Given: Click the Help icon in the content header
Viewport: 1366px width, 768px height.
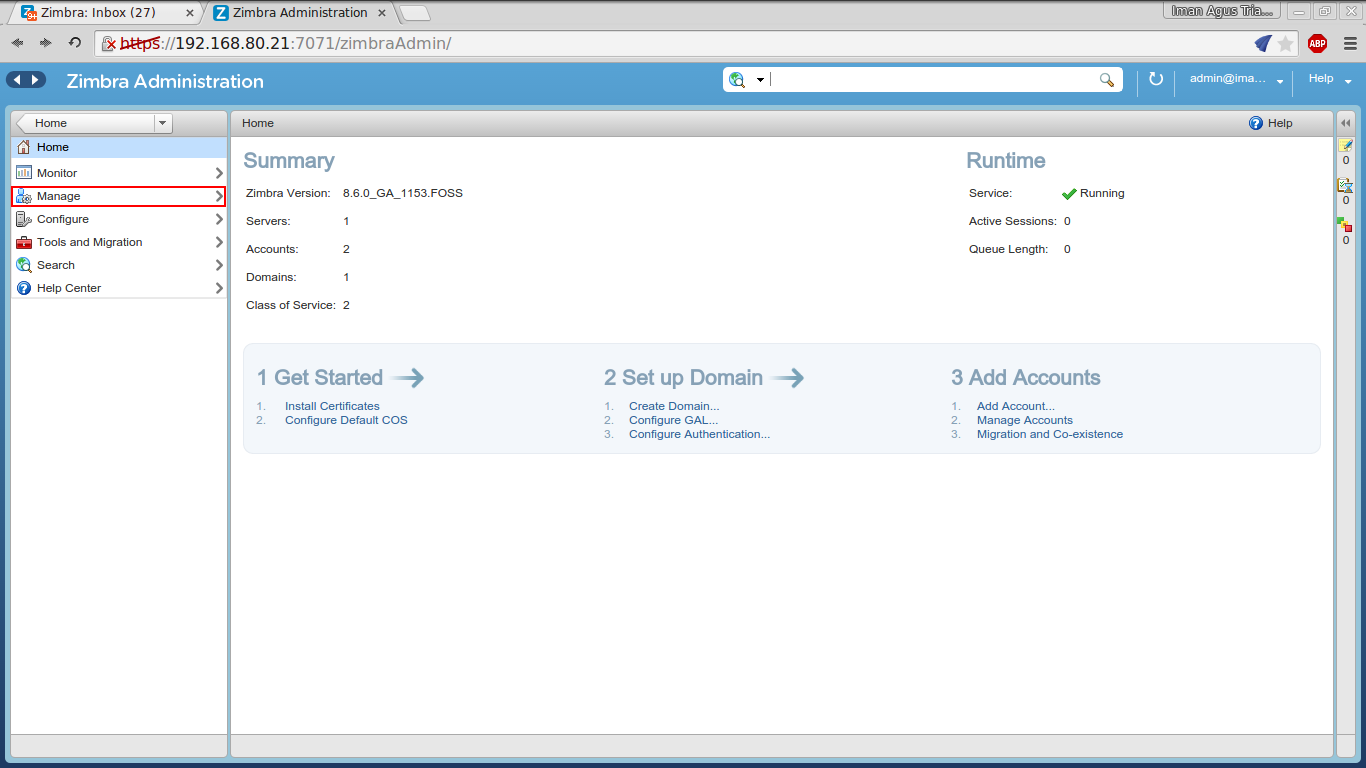Looking at the screenshot, I should point(1257,122).
